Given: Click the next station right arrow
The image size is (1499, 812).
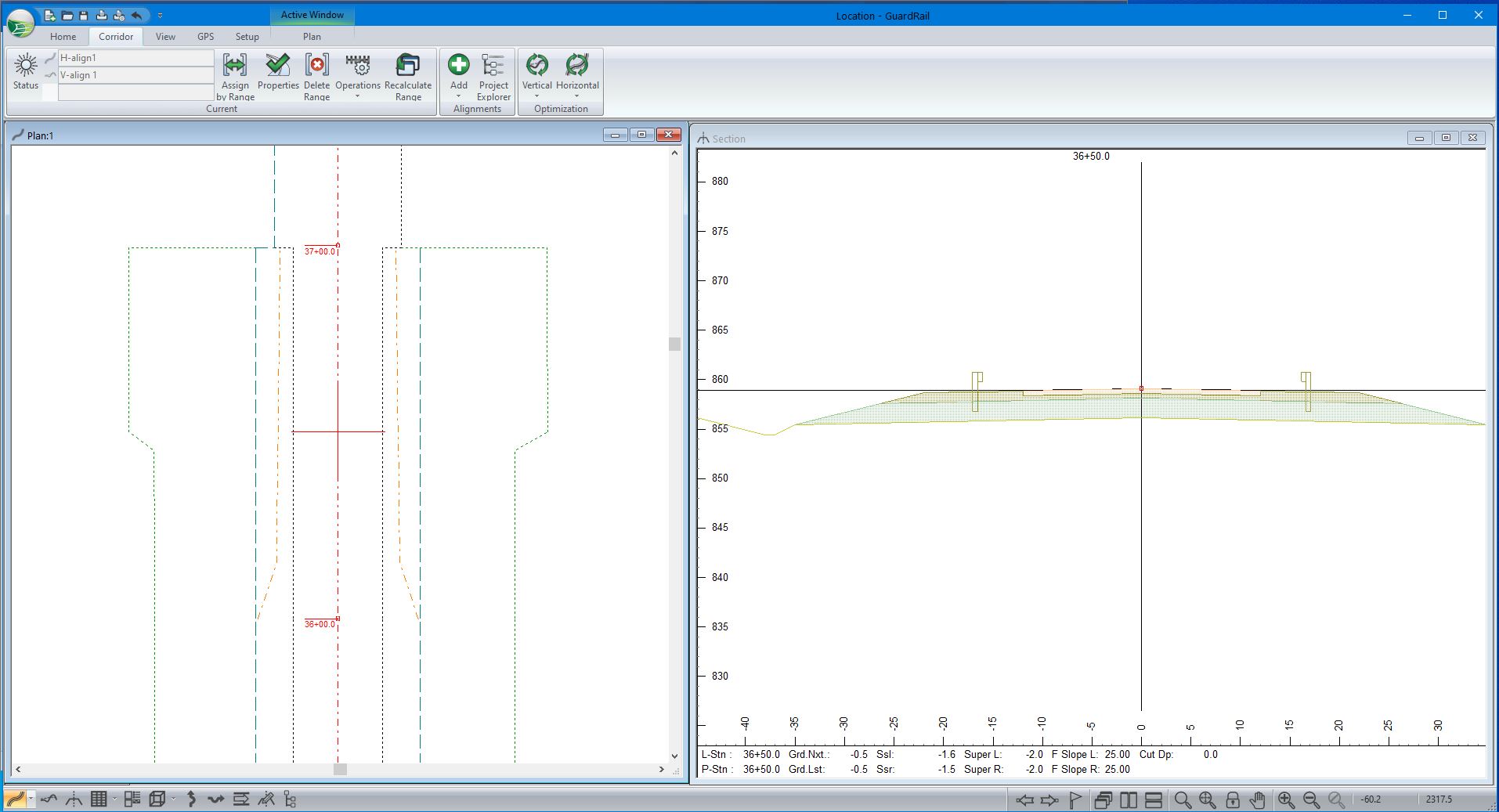Looking at the screenshot, I should click(1049, 800).
